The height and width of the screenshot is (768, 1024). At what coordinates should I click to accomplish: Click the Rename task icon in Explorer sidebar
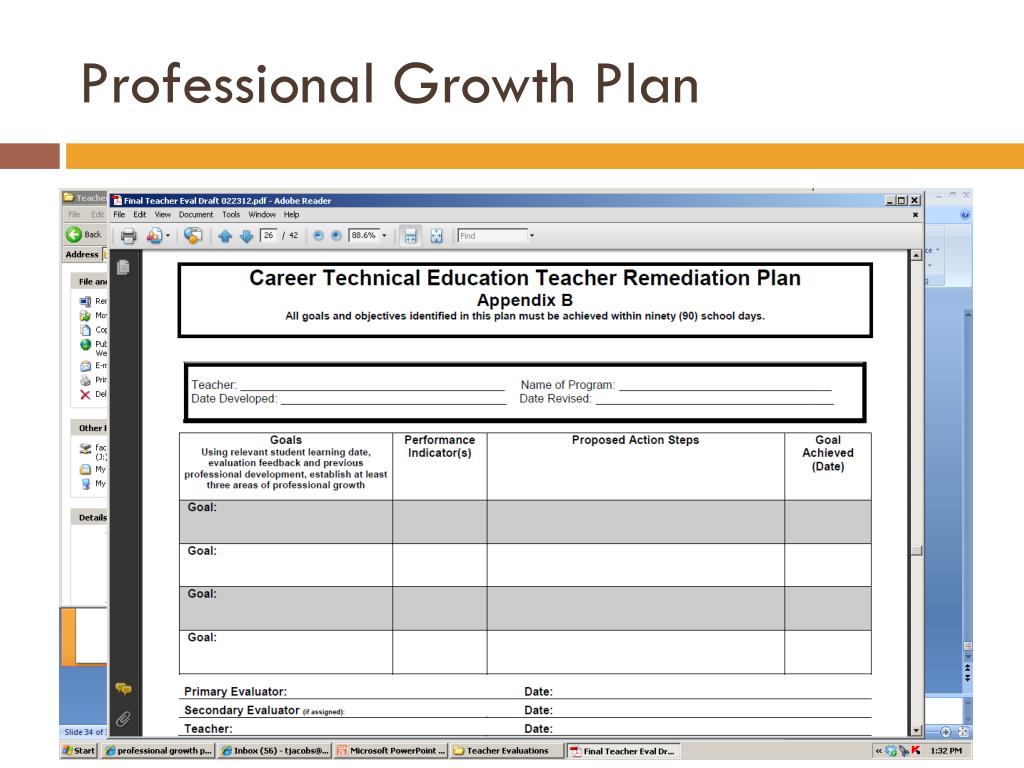pos(86,301)
